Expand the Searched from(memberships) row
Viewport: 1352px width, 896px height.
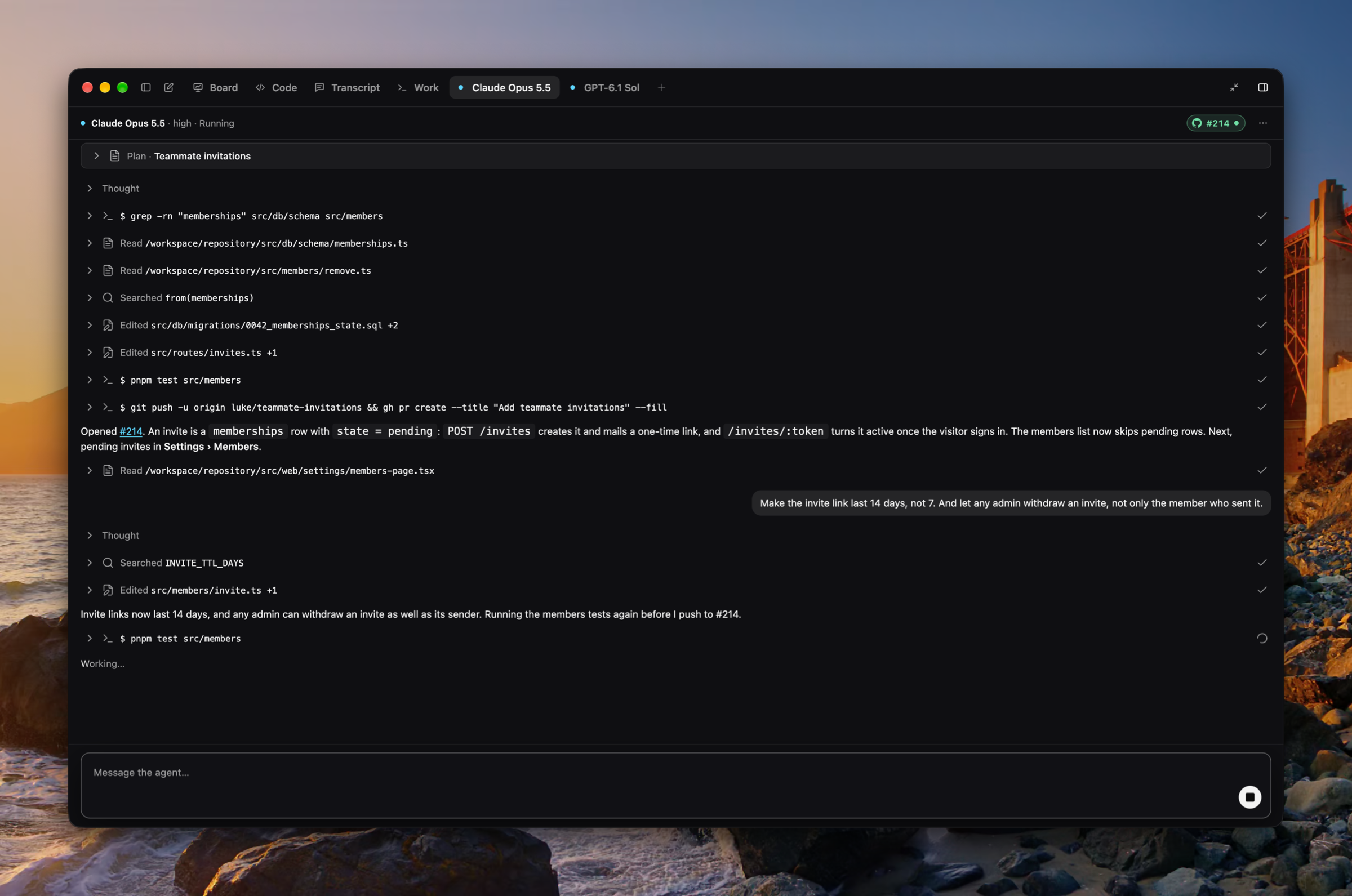click(x=90, y=298)
